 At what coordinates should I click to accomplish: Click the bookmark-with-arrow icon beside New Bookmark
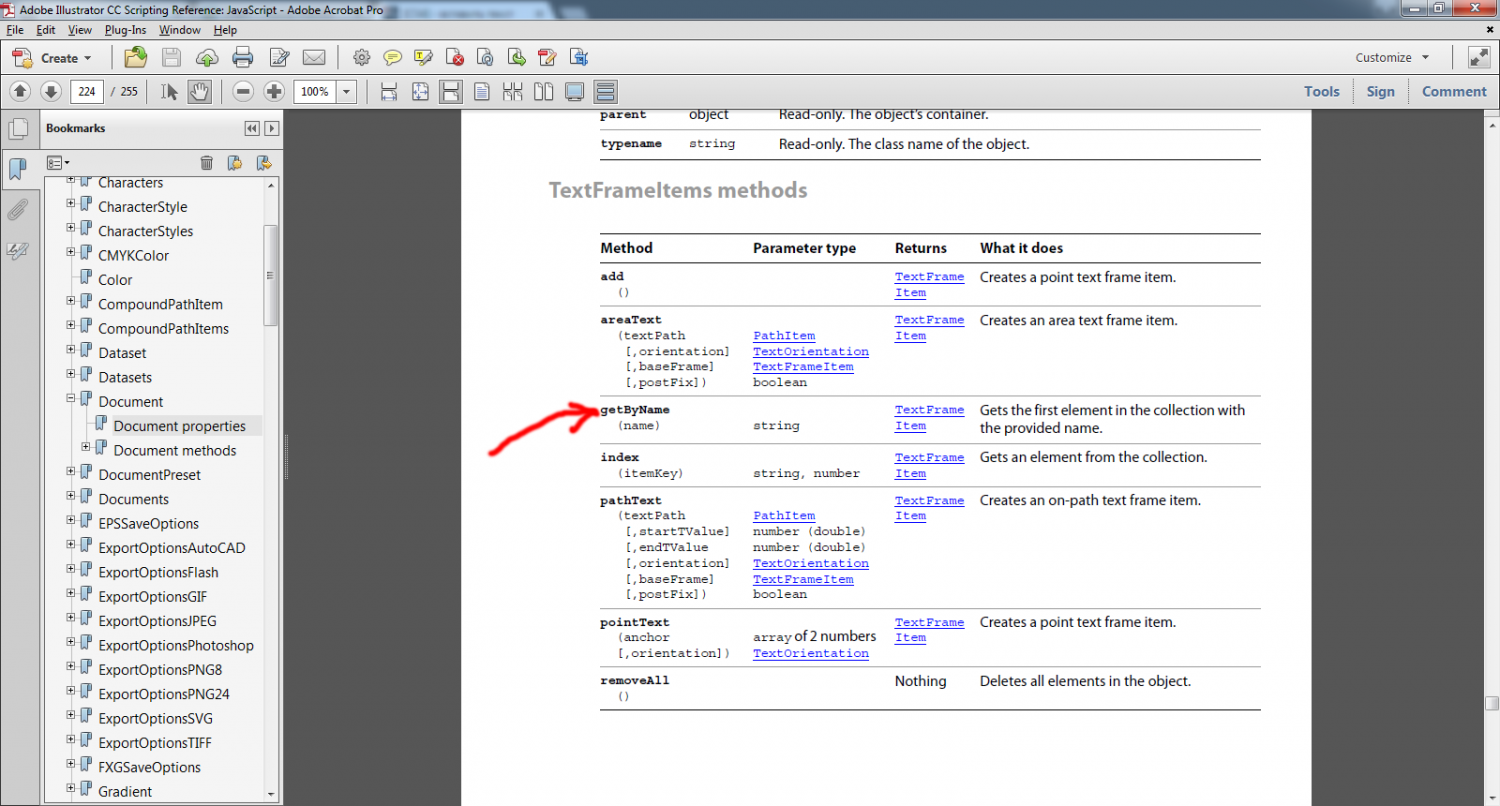pos(264,162)
